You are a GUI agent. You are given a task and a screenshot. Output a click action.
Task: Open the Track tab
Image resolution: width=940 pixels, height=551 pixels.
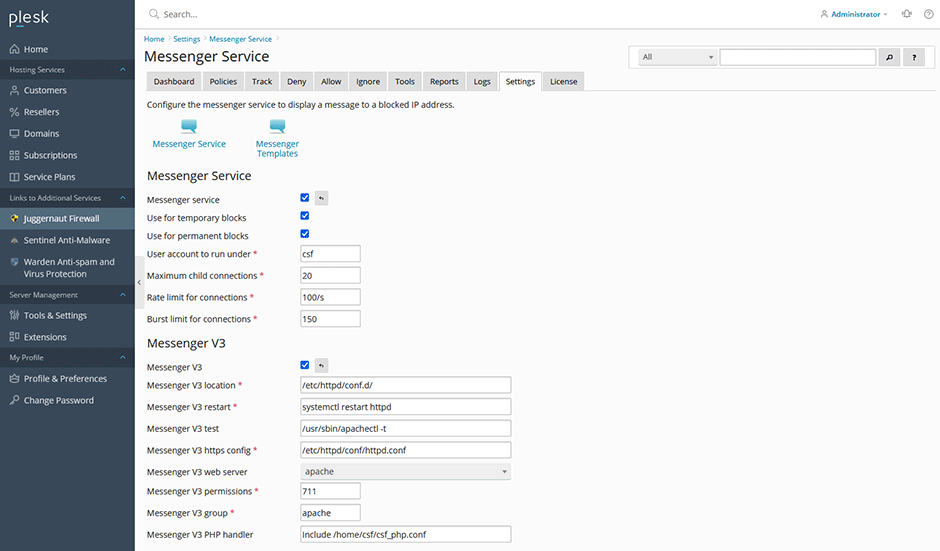262,82
